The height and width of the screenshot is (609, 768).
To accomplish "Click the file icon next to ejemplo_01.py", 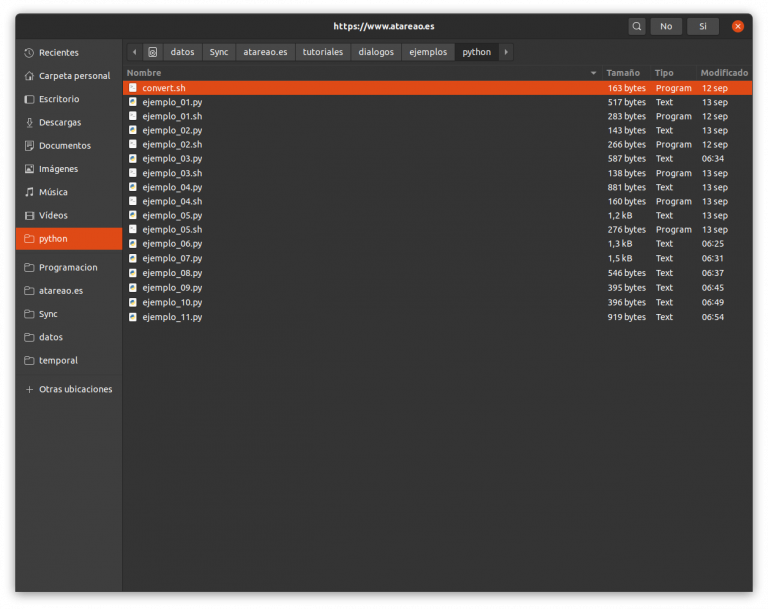I will coord(133,102).
